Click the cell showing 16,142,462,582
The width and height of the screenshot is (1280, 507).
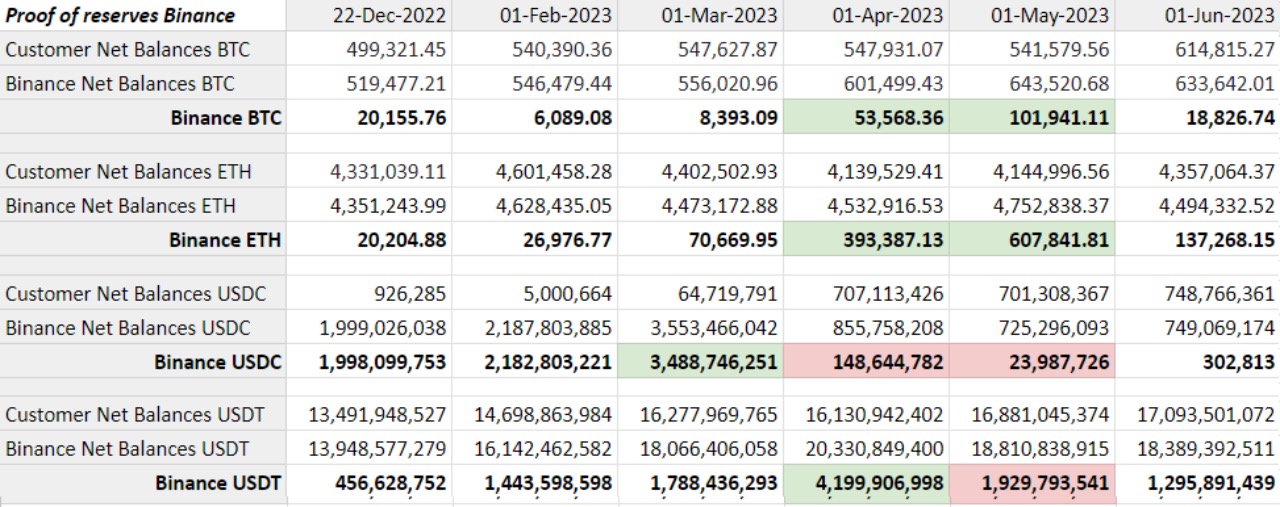pos(534,449)
